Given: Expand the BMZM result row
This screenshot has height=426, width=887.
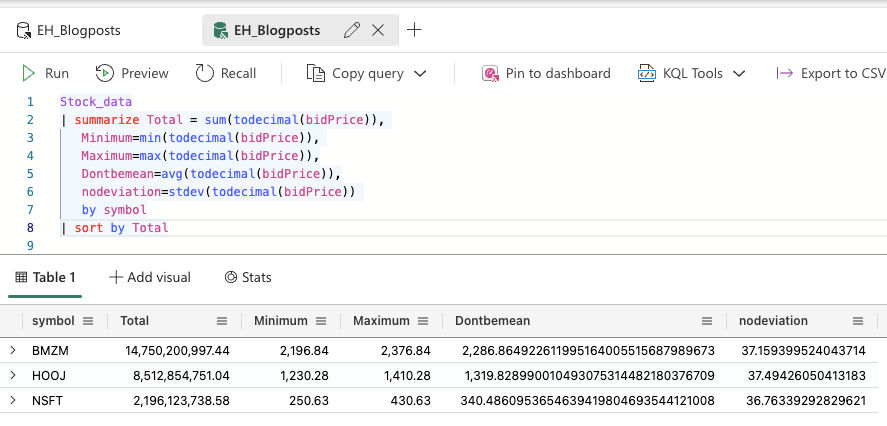Looking at the screenshot, I should pos(13,351).
